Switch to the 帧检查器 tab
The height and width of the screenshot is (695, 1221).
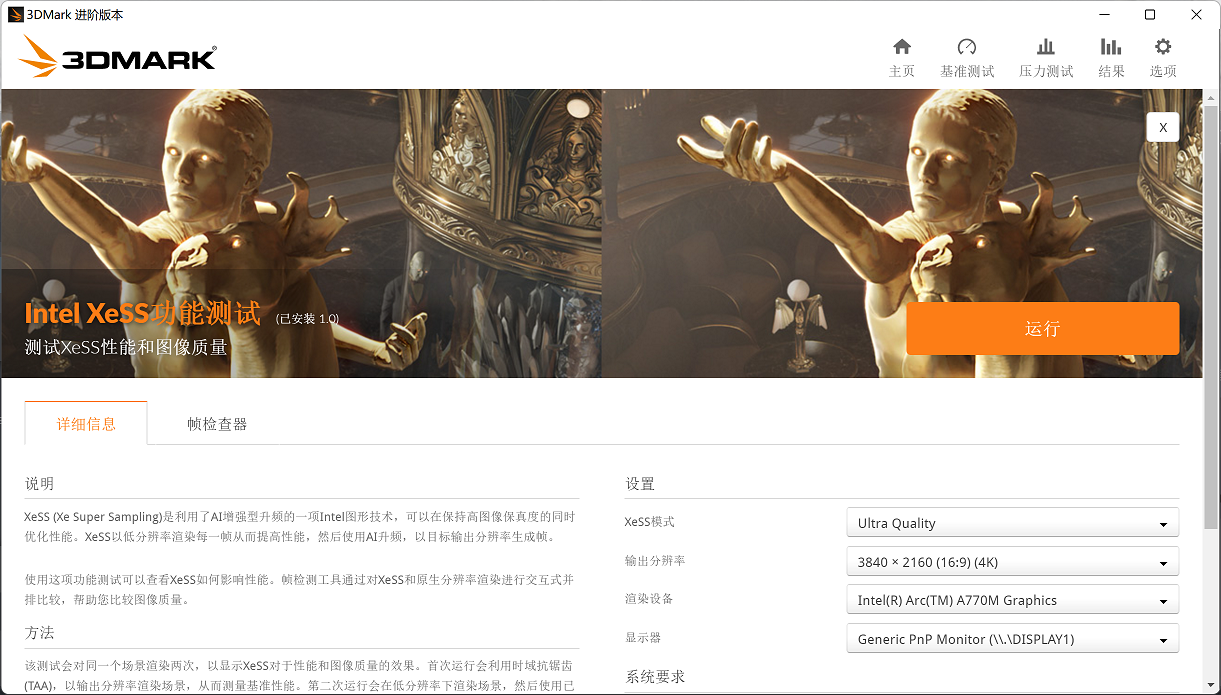[217, 424]
